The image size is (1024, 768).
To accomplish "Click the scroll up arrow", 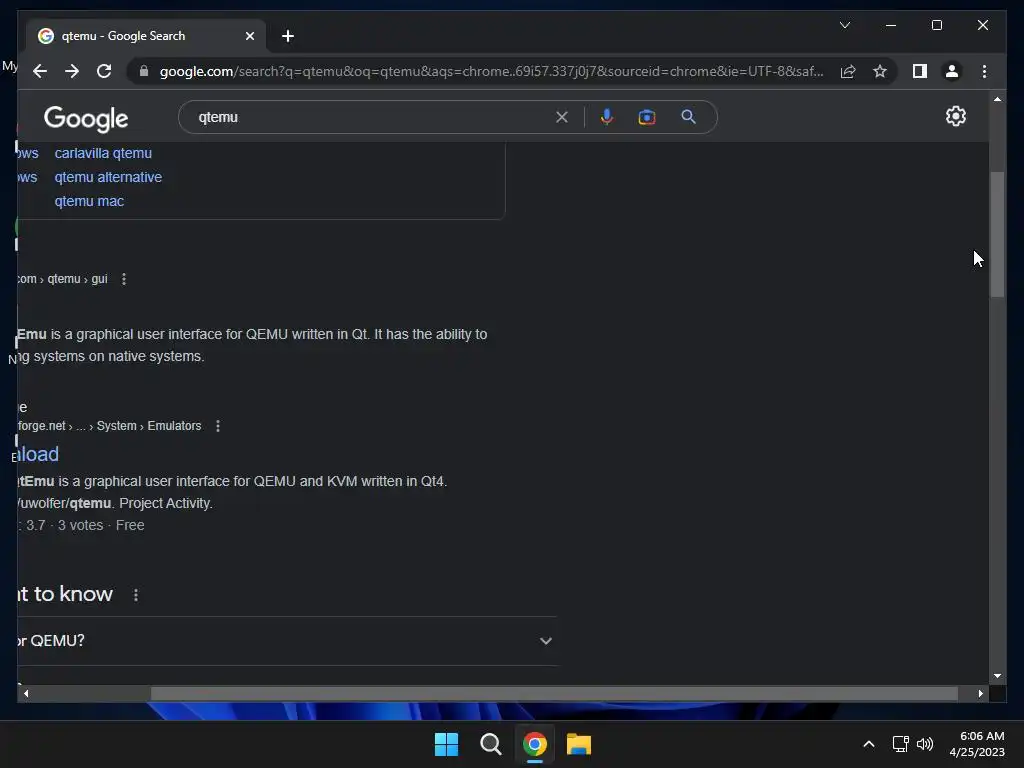I will tap(997, 99).
